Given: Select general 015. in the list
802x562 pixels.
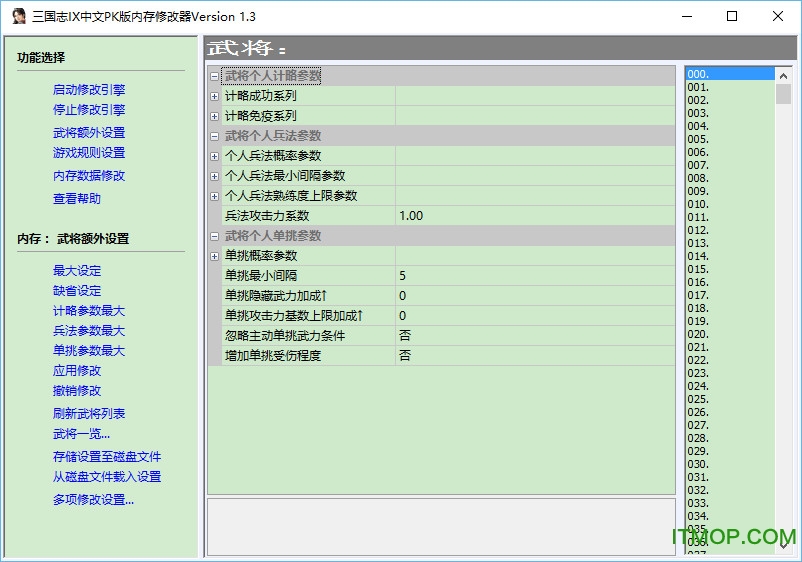Looking at the screenshot, I should point(730,269).
